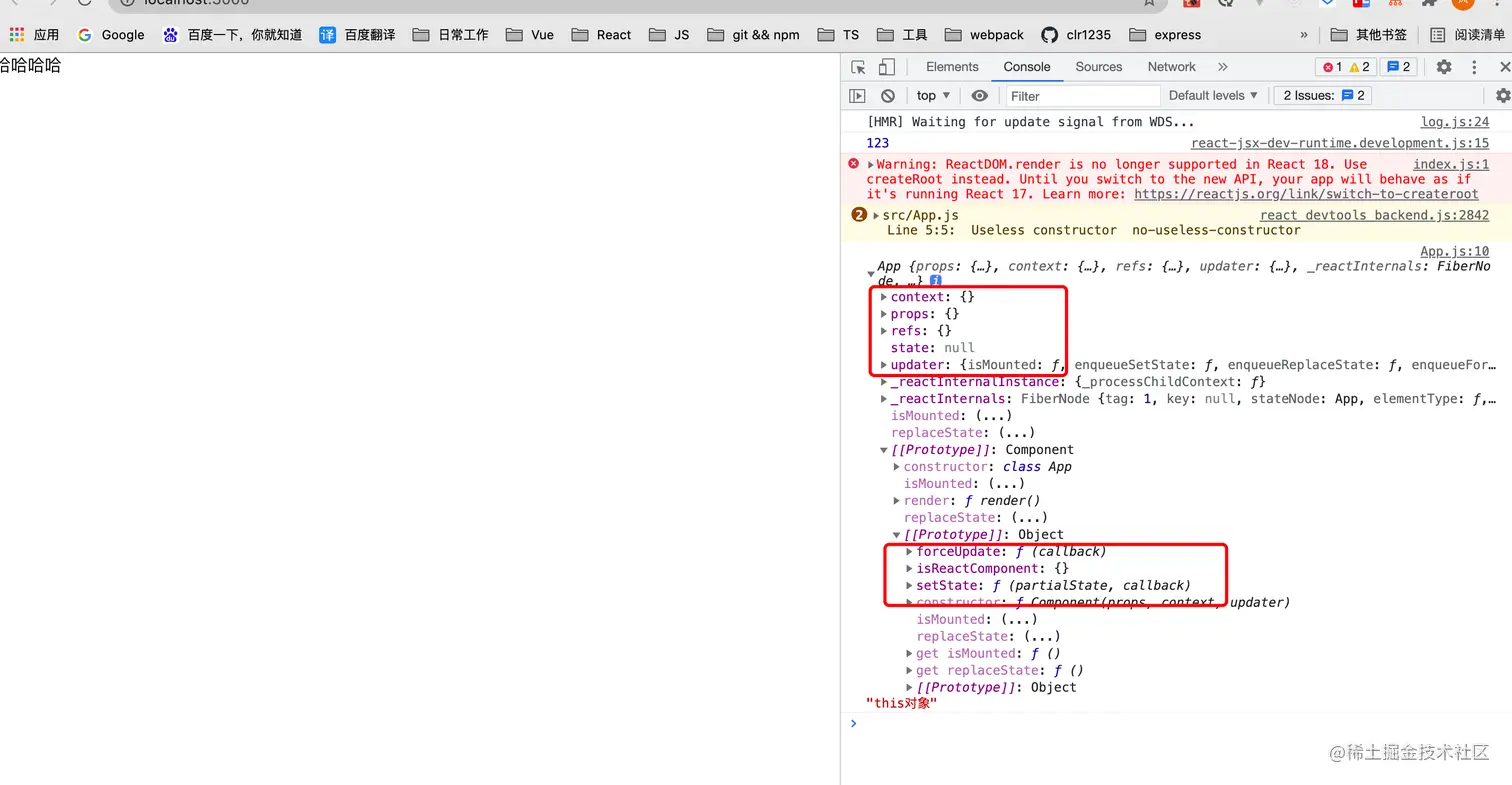Expand the constructor: class App entry
Image resolution: width=1512 pixels, height=785 pixels.
point(897,467)
